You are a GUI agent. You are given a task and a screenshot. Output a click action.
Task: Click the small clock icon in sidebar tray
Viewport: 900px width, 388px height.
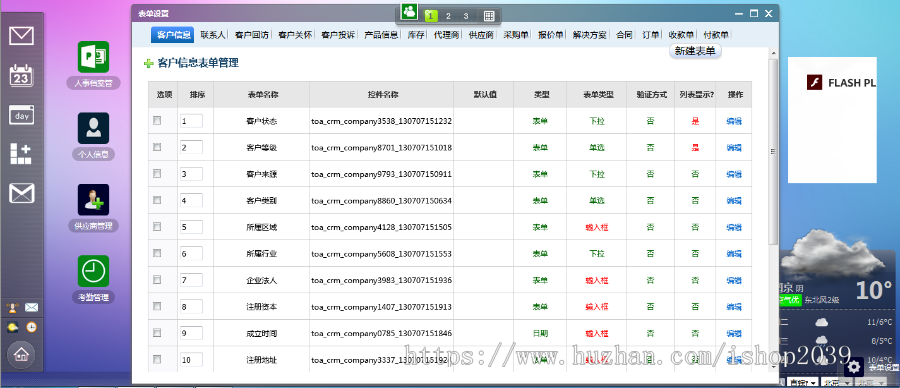32,327
